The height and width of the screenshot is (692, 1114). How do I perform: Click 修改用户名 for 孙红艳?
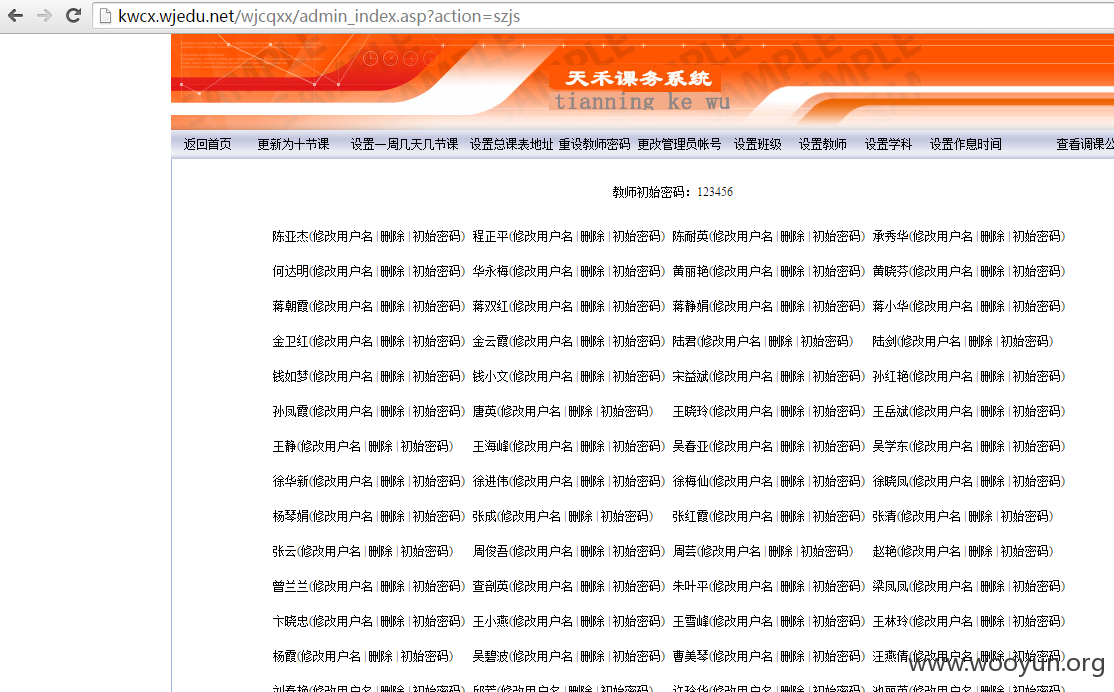click(943, 376)
